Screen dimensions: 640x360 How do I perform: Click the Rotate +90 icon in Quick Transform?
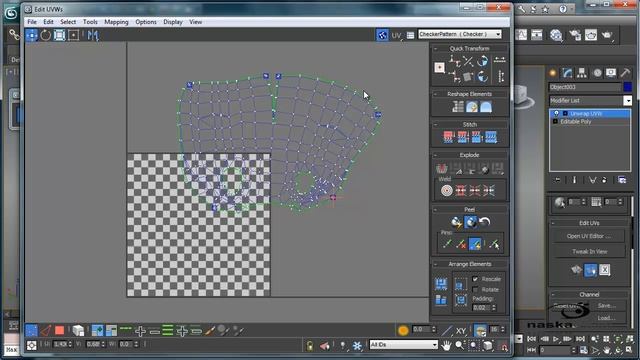point(482,61)
